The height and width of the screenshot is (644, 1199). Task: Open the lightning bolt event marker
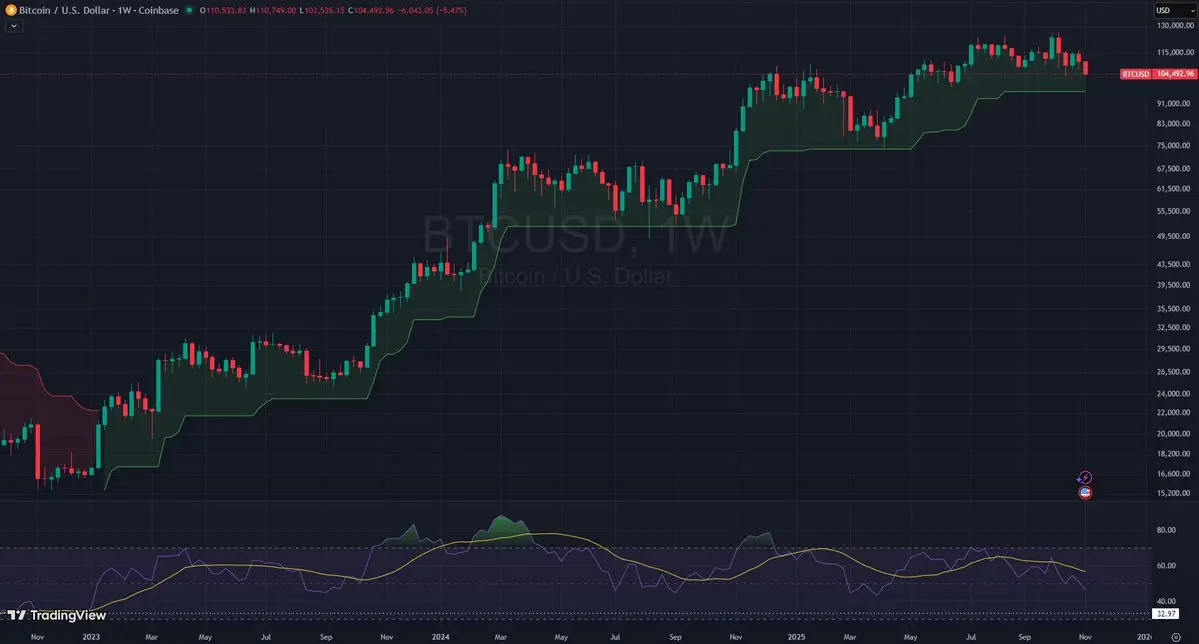[1084, 477]
